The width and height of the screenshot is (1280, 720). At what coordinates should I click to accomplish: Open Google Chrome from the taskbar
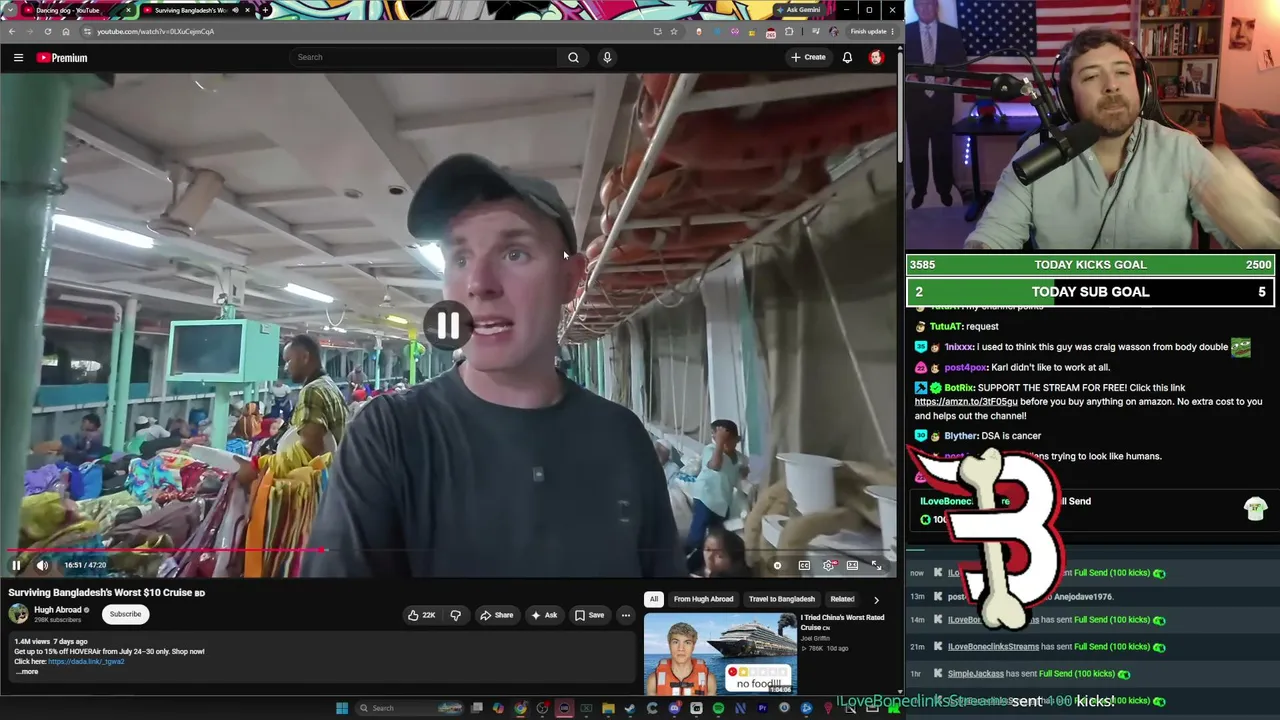click(x=521, y=708)
